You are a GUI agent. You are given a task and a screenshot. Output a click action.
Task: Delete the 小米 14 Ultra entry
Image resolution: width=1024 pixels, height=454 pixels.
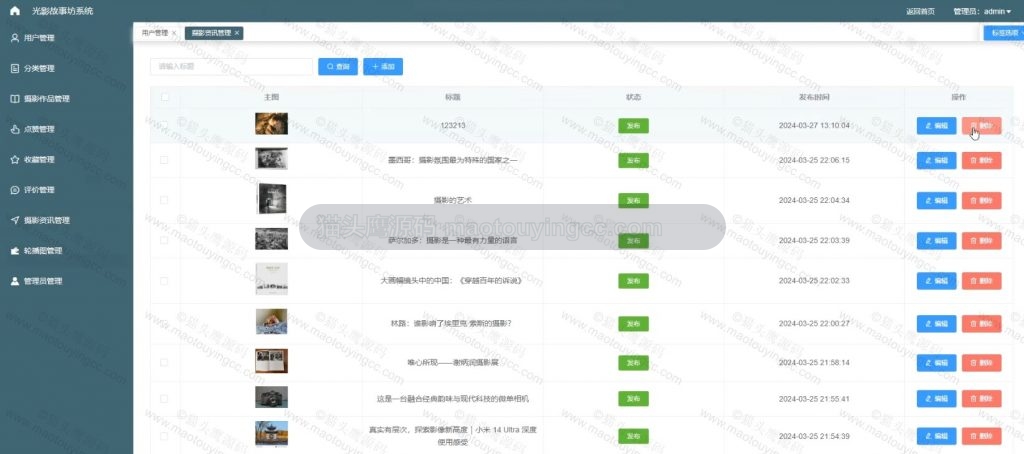(981, 436)
